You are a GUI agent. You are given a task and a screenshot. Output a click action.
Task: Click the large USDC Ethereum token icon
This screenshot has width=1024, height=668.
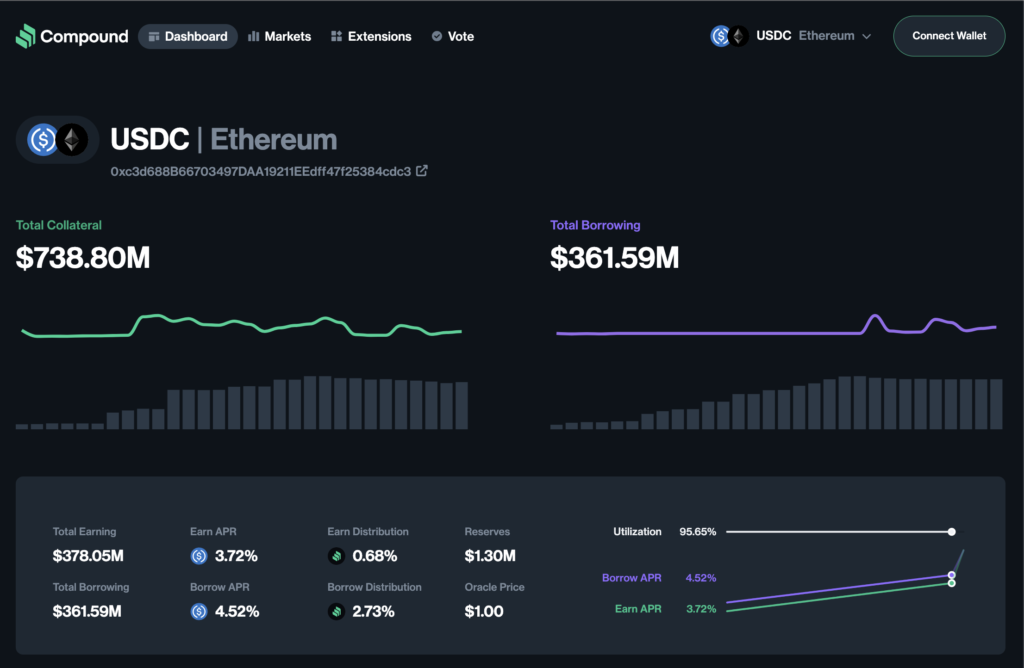point(57,140)
